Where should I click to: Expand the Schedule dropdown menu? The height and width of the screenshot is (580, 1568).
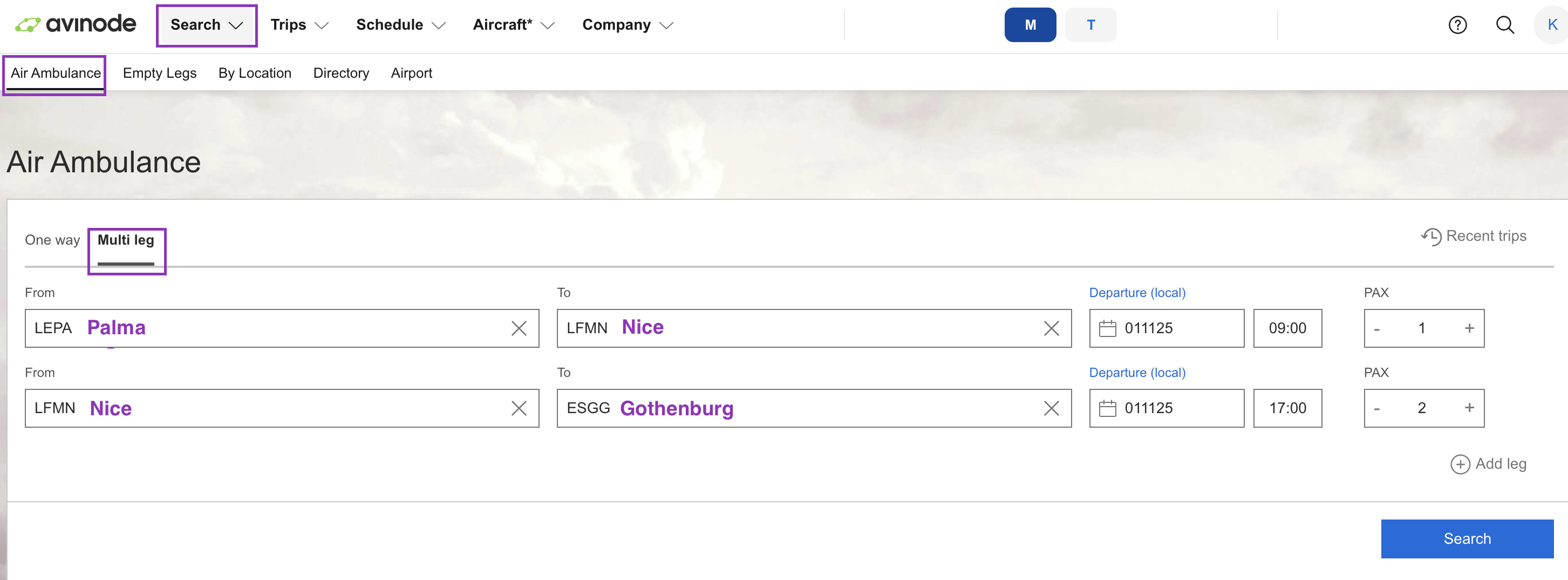400,25
